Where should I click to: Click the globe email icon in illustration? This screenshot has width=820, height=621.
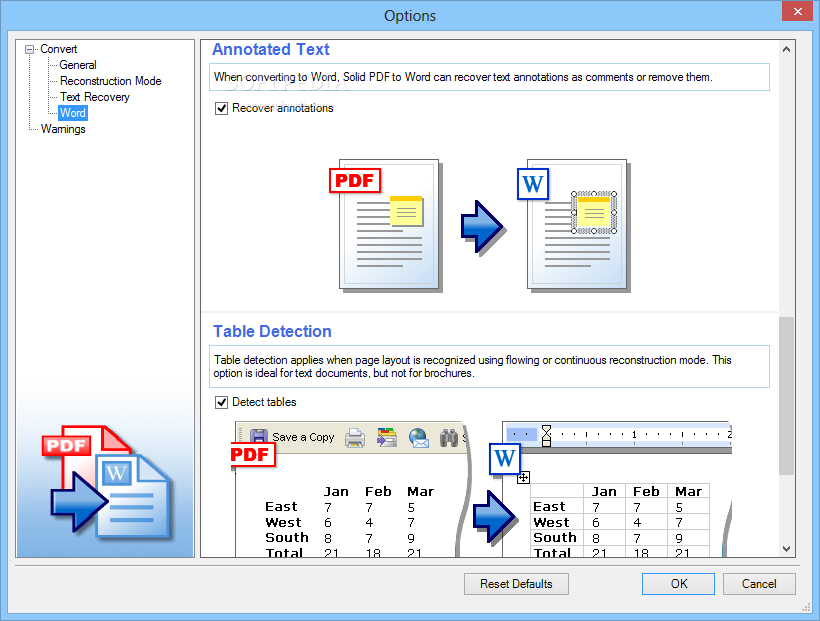tap(419, 438)
